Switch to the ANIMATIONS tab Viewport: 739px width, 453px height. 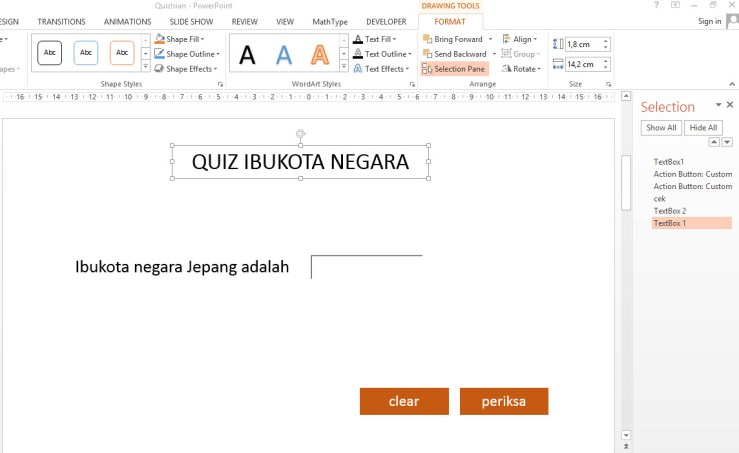[127, 21]
